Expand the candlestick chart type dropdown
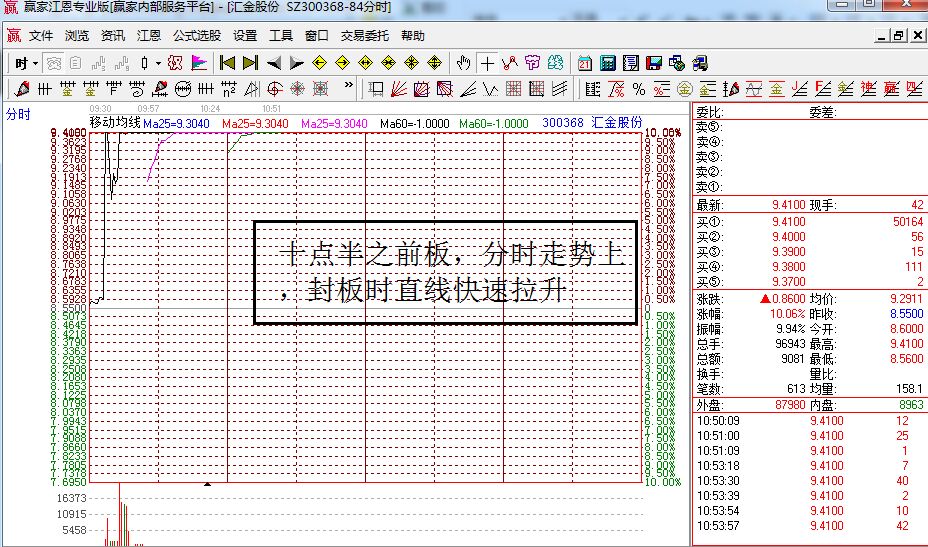Image resolution: width=928 pixels, height=547 pixels. tap(149, 63)
